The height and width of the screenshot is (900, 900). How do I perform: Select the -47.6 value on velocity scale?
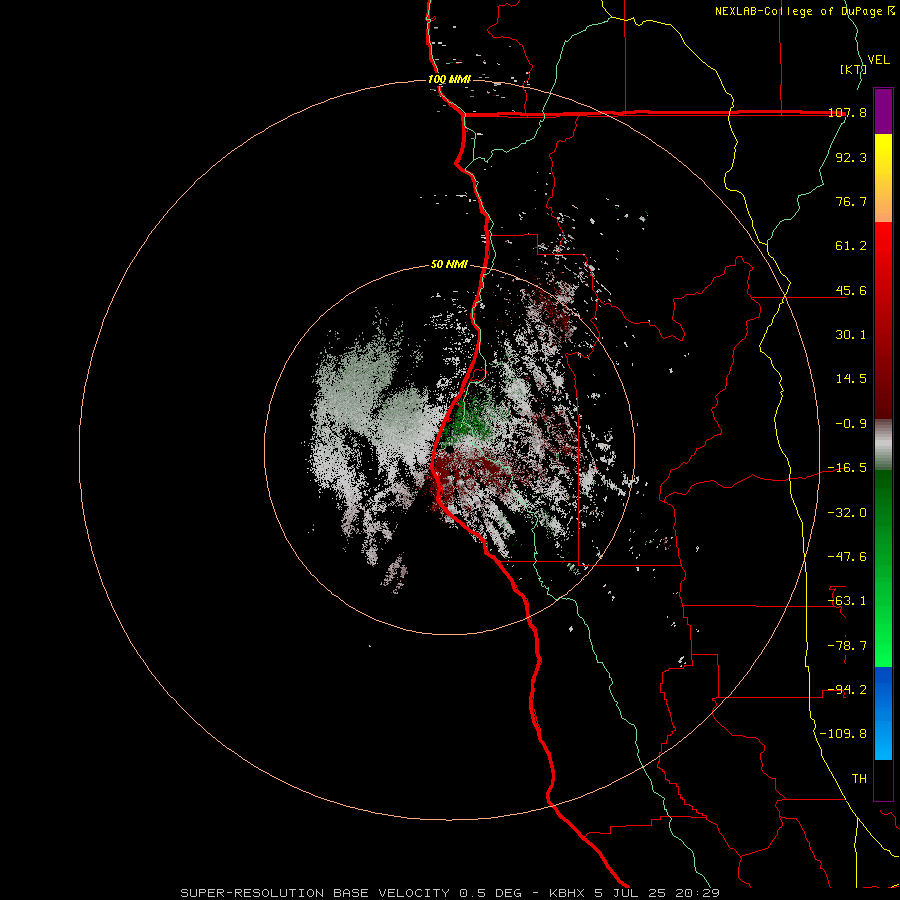[x=847, y=557]
